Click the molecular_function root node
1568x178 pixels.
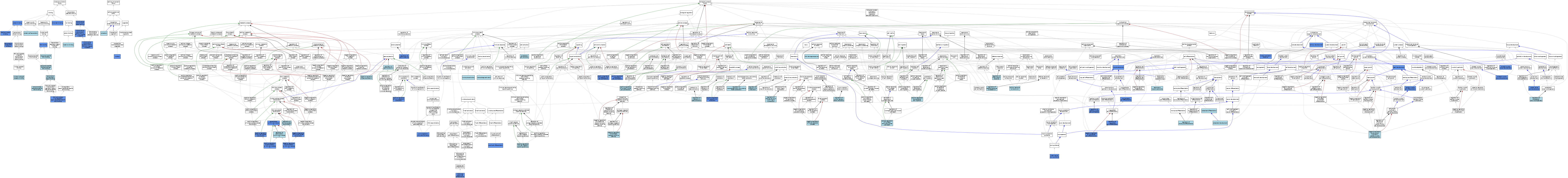[x=60, y=2]
